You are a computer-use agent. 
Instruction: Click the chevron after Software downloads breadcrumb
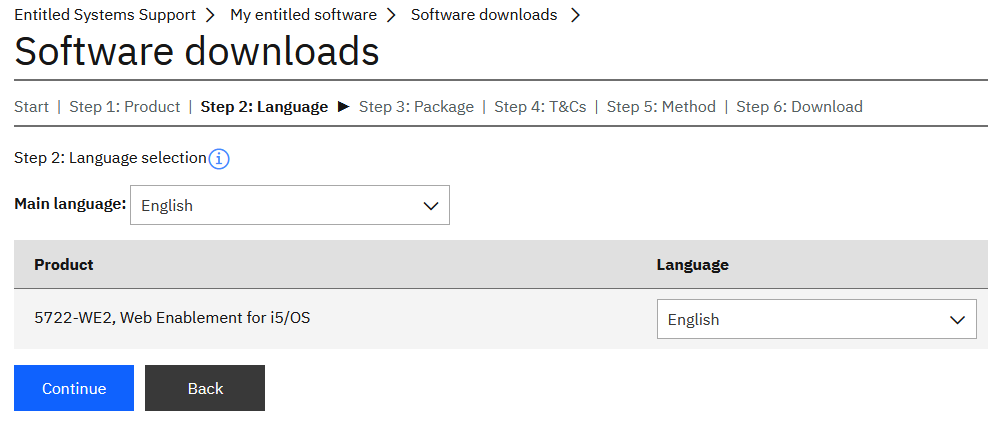point(576,15)
